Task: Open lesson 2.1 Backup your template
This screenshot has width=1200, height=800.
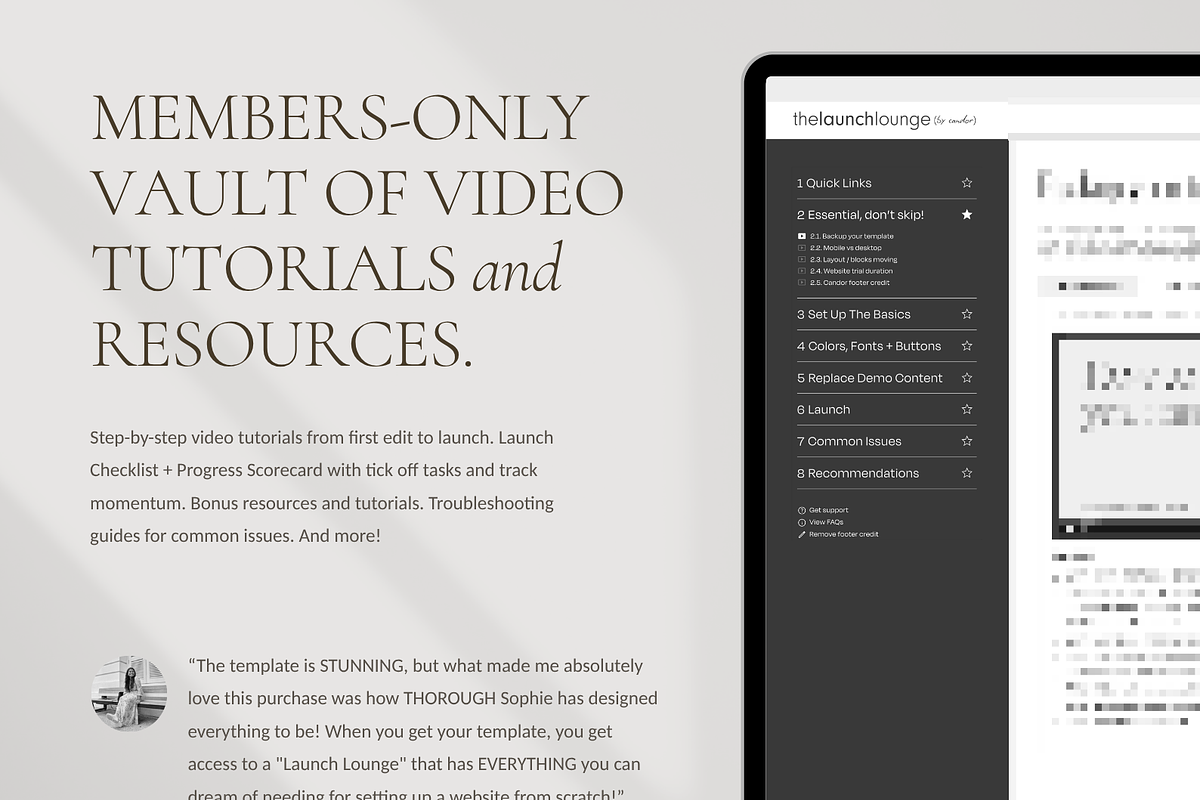Action: (845, 236)
